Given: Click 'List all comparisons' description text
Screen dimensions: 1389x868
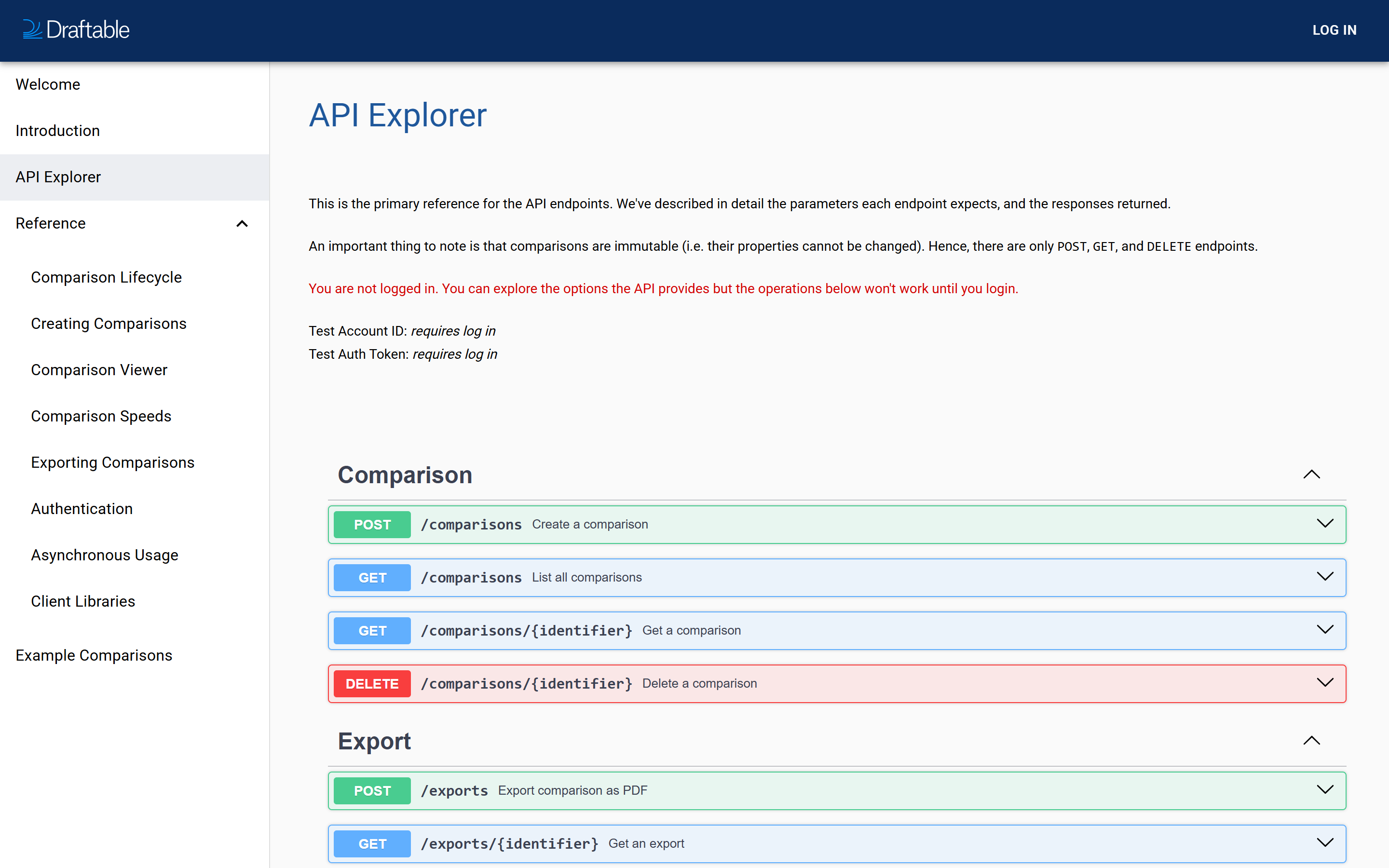Looking at the screenshot, I should coord(586,577).
